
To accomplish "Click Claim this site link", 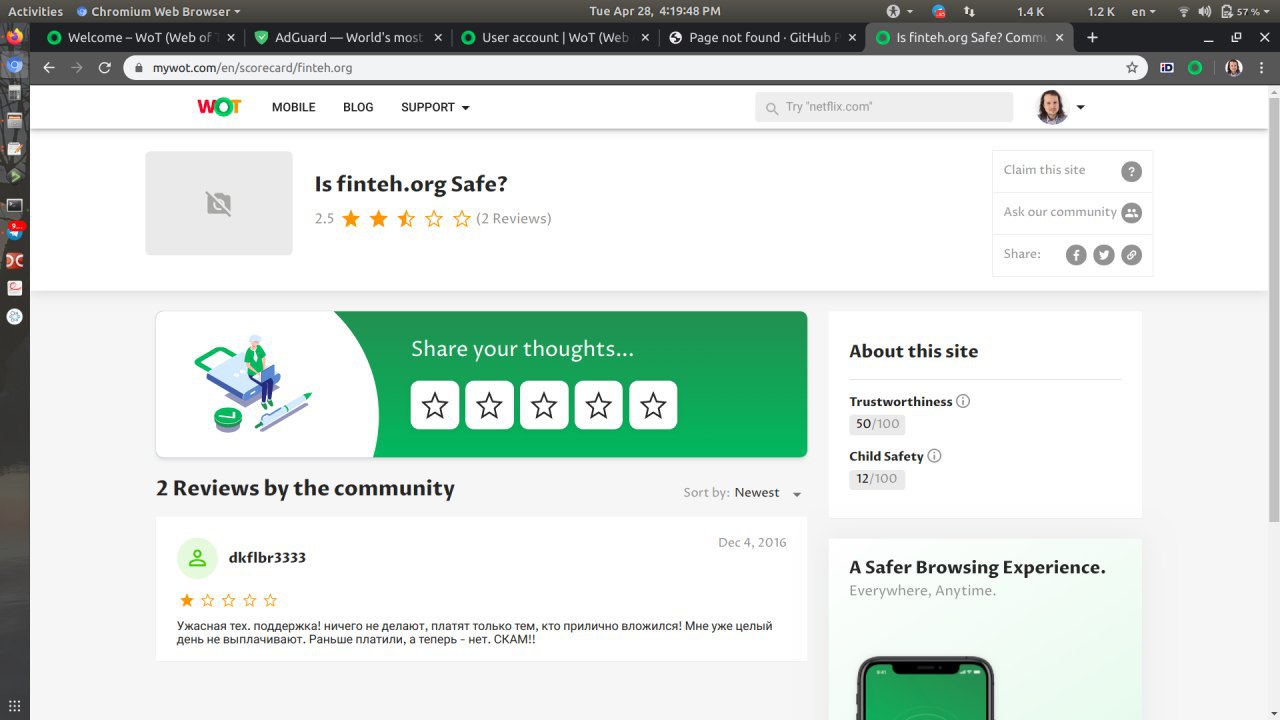I will pyautogui.click(x=1044, y=170).
